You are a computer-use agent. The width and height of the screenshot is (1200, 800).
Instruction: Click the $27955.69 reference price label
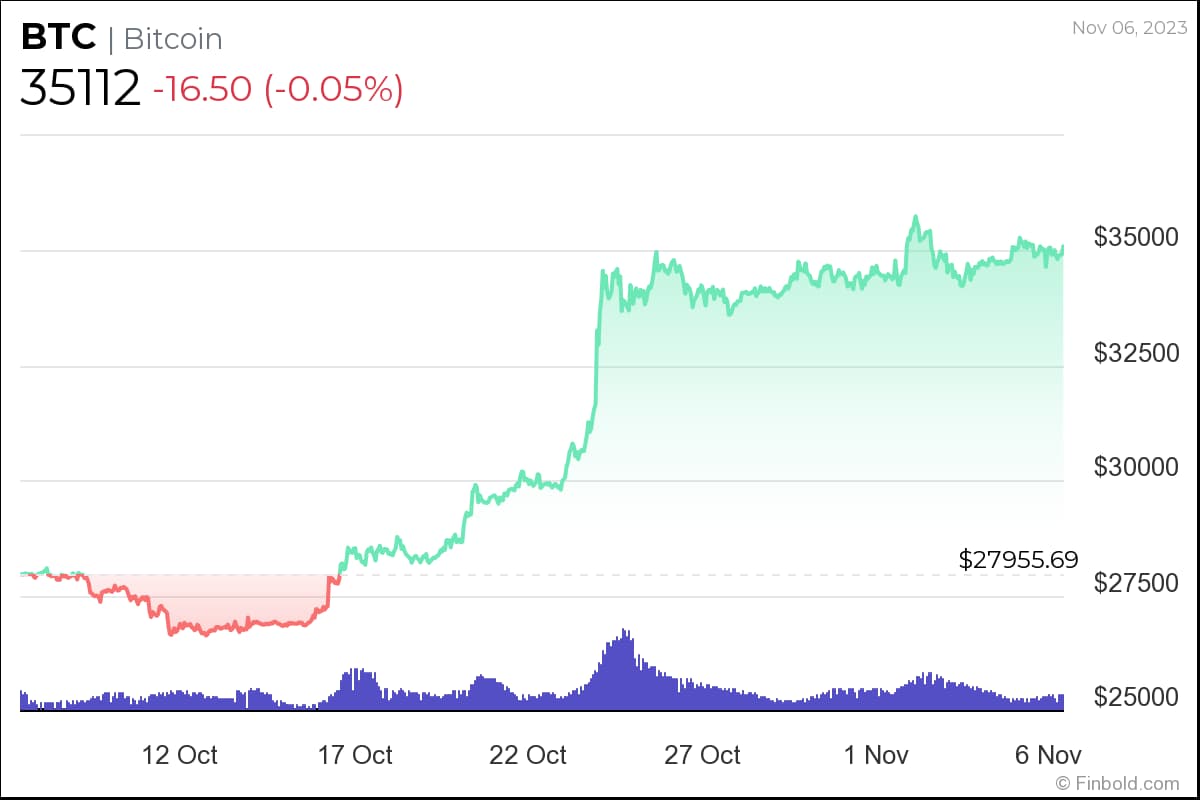coord(1018,559)
